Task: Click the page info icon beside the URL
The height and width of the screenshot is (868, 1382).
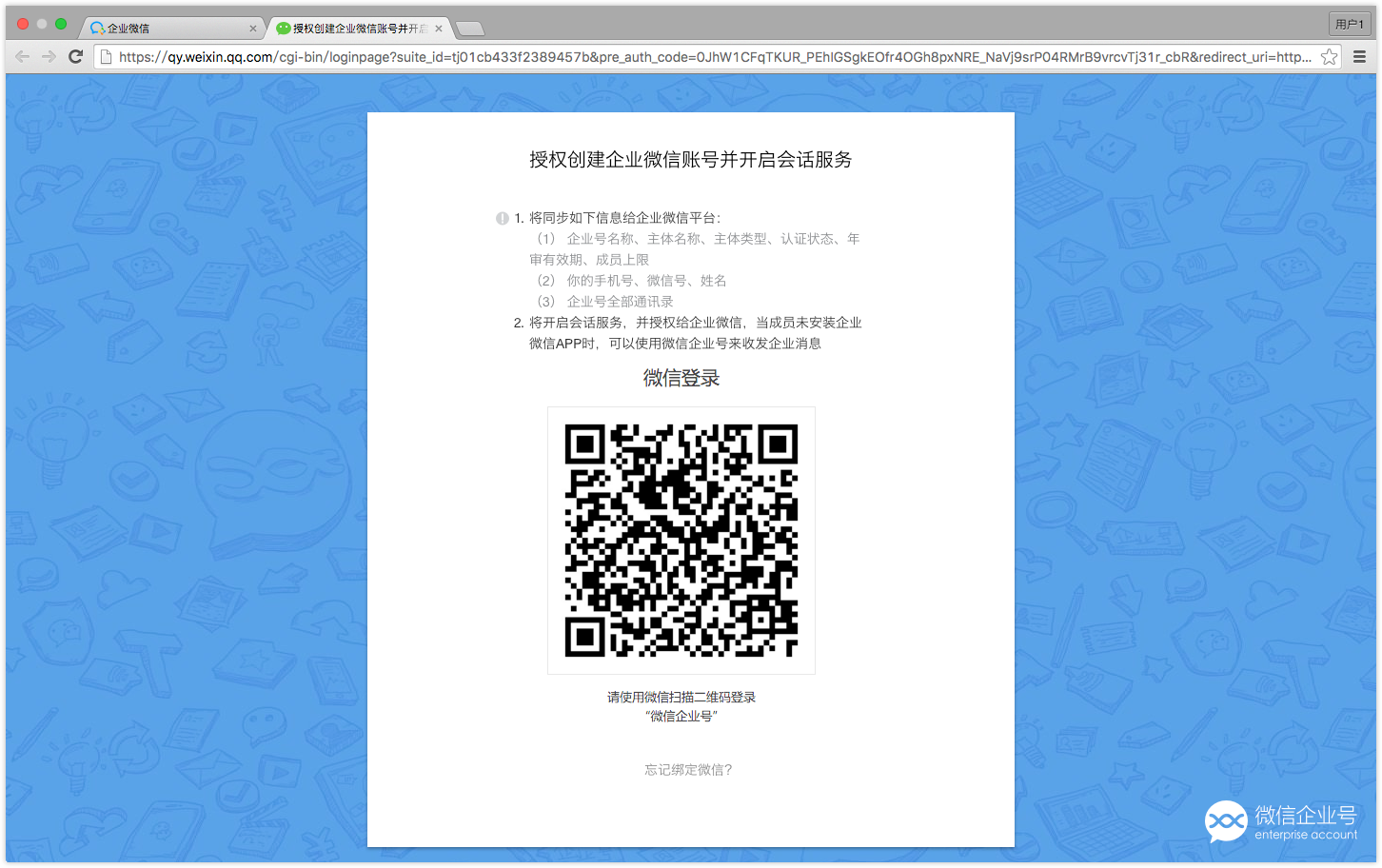Action: click(107, 57)
